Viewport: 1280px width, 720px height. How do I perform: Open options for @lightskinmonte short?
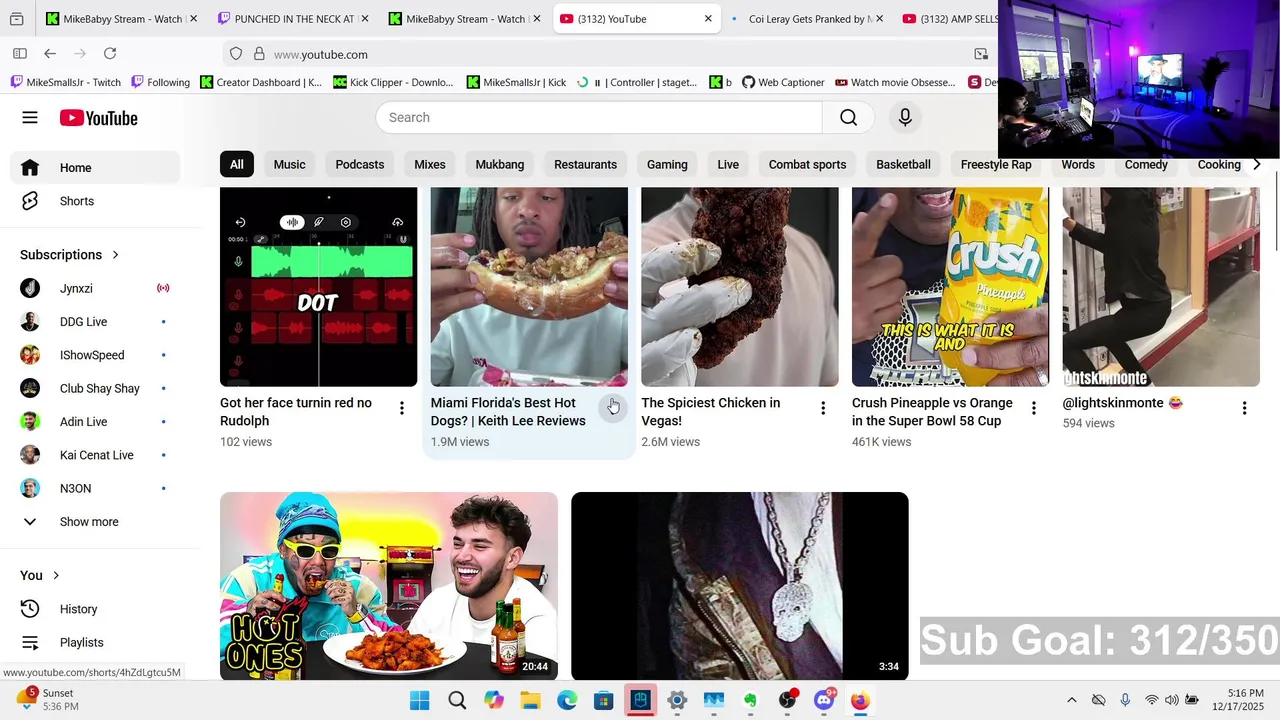(x=1244, y=408)
